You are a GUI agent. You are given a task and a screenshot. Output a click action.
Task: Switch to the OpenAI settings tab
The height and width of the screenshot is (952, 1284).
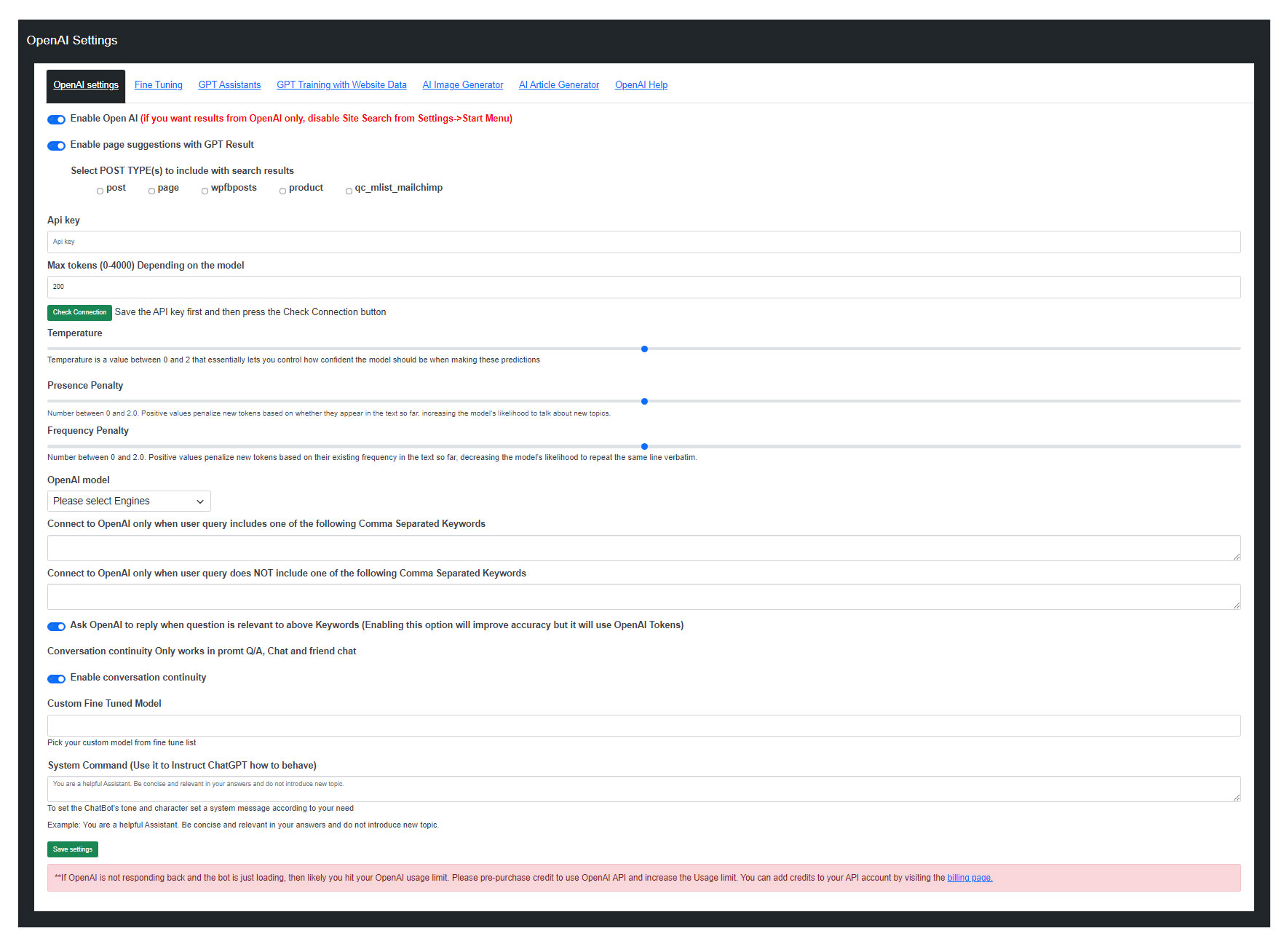[x=86, y=85]
